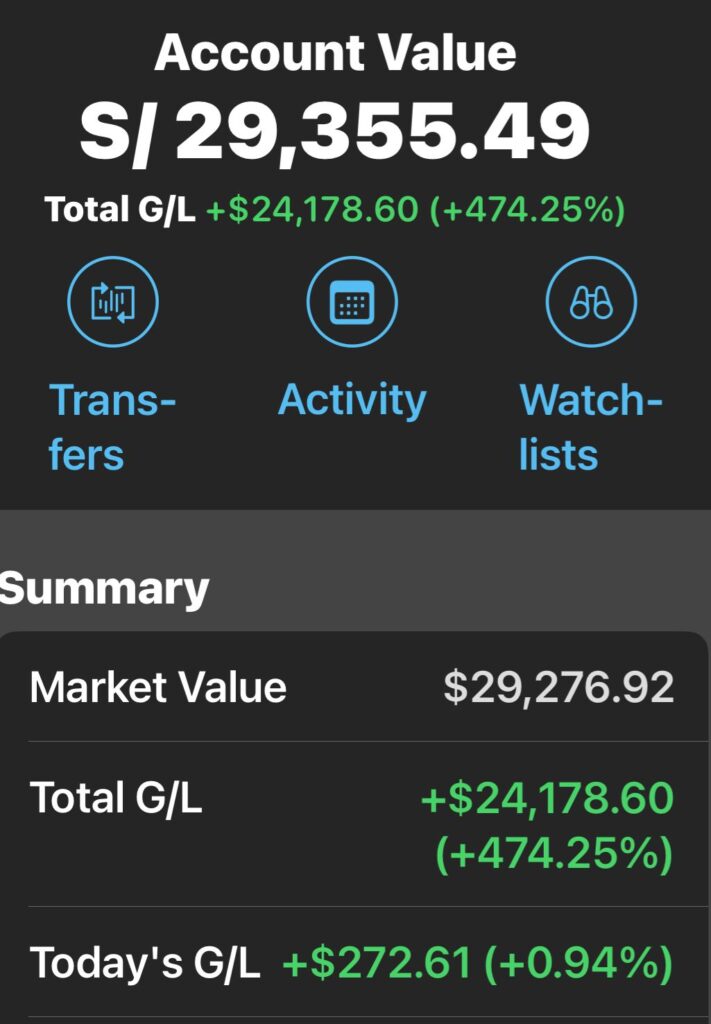Open the Today's G/L row label
The image size is (711, 1024).
point(145,963)
